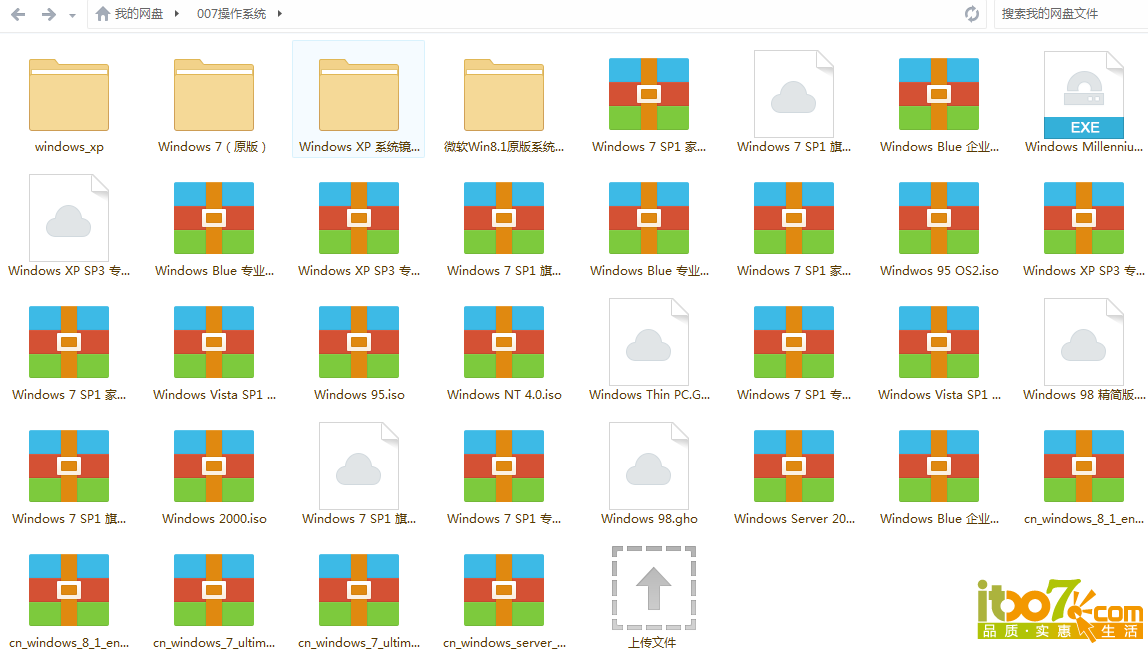Select the Windwos 95 OS2.iso archive

click(939, 218)
